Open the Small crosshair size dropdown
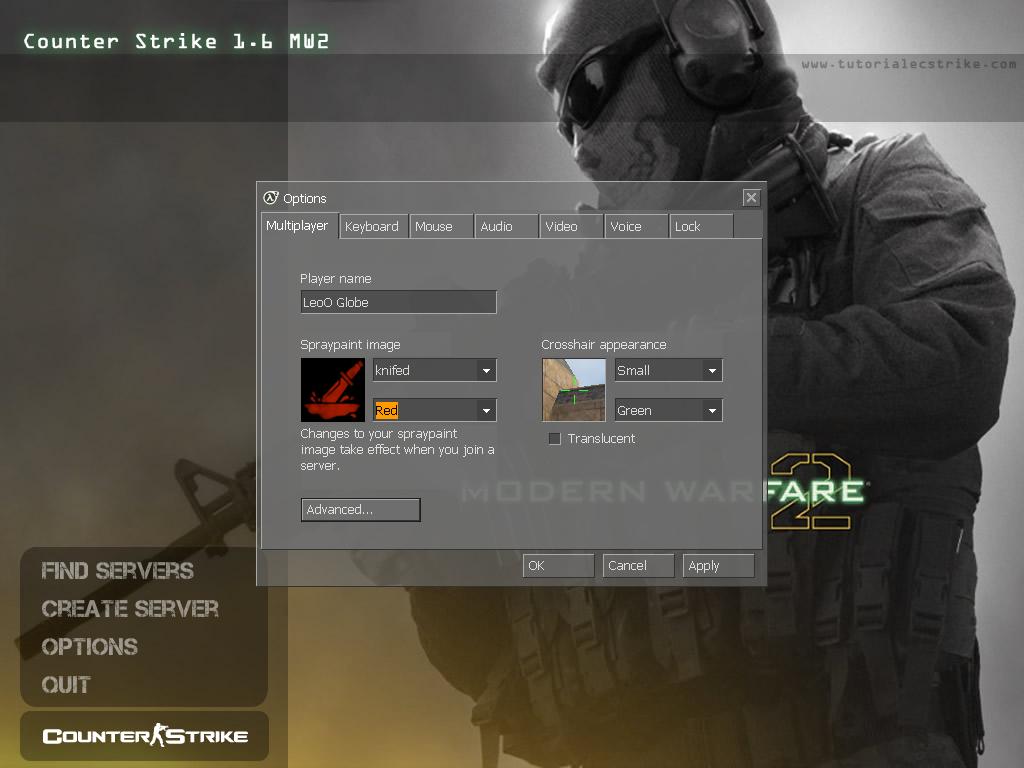The width and height of the screenshot is (1024, 768). 669,370
